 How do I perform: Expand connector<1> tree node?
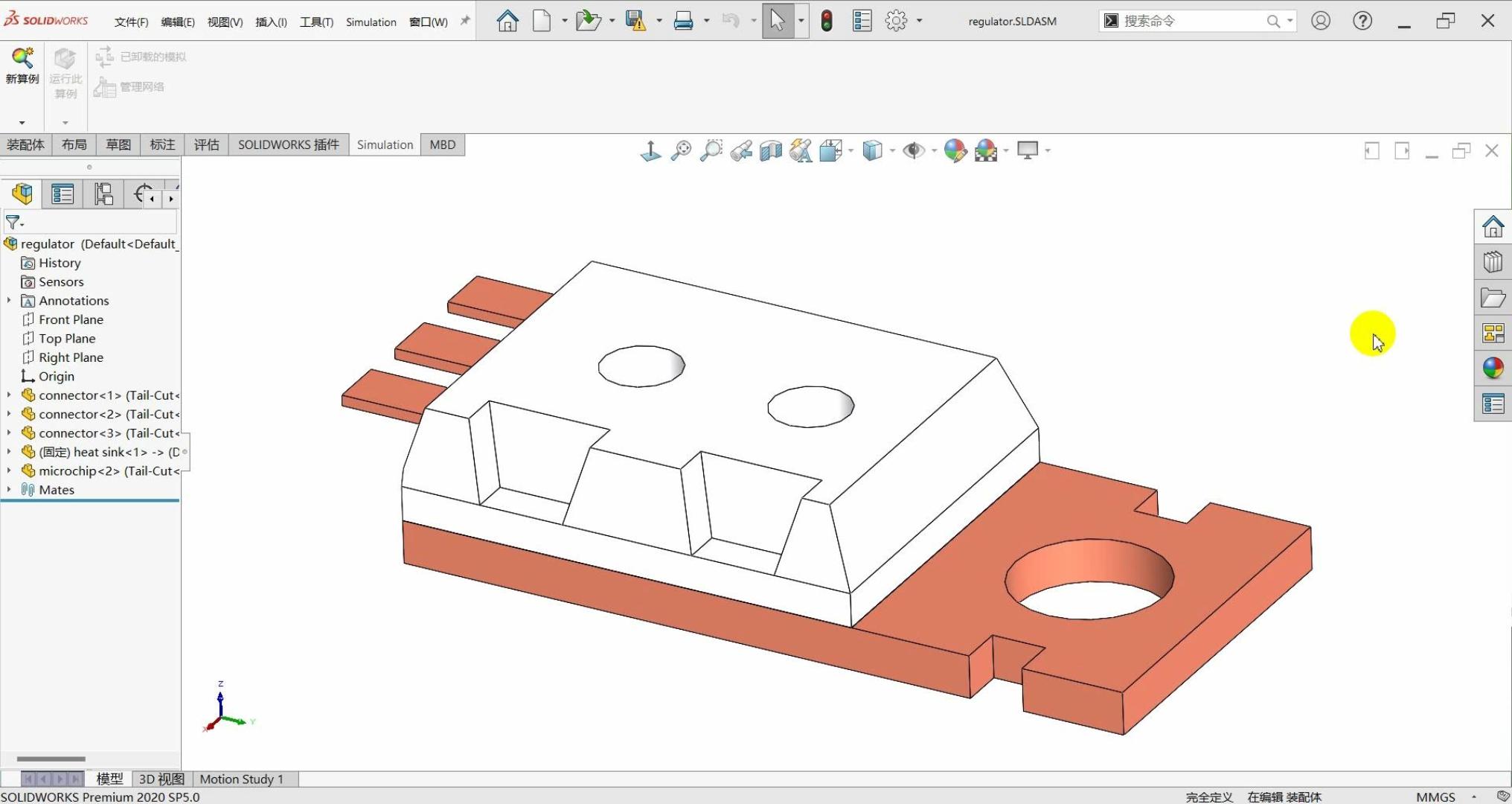[9, 395]
